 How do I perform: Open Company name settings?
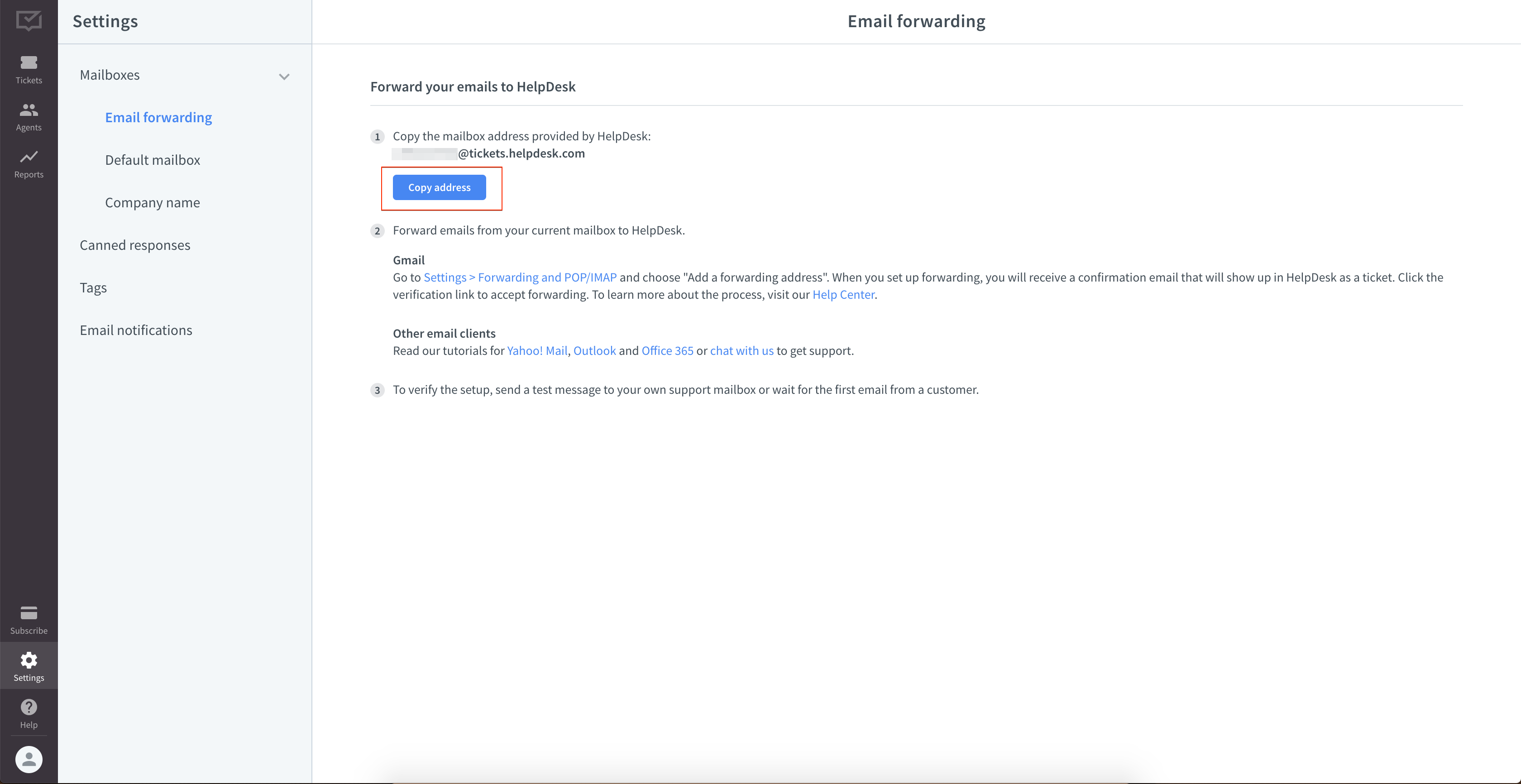[153, 202]
